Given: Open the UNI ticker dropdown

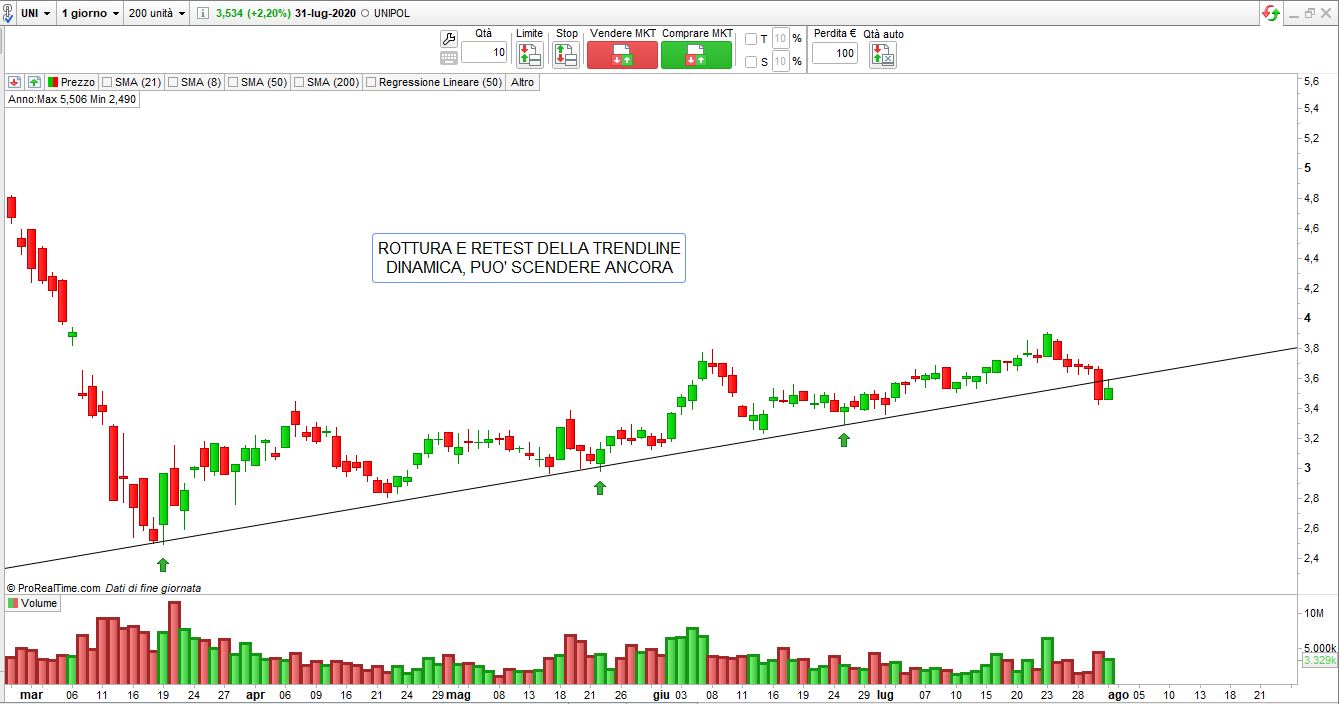Looking at the screenshot, I should tap(35, 13).
